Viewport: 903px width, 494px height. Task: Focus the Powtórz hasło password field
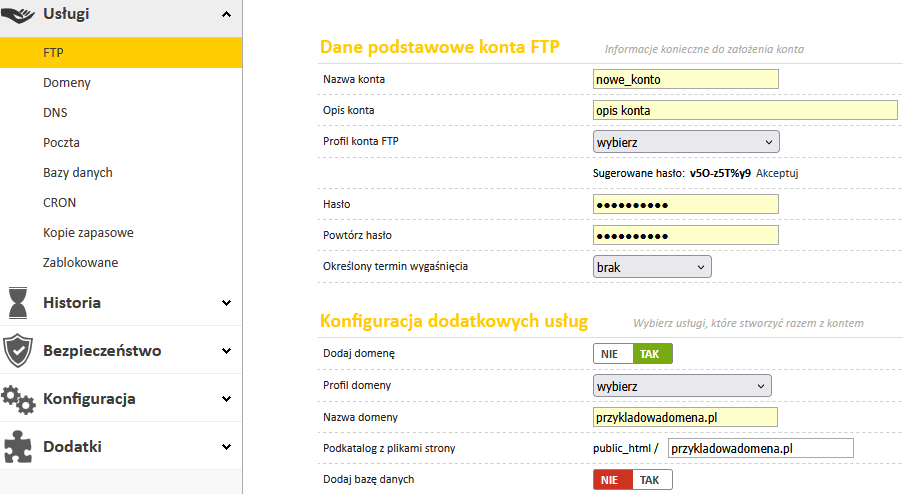click(686, 235)
